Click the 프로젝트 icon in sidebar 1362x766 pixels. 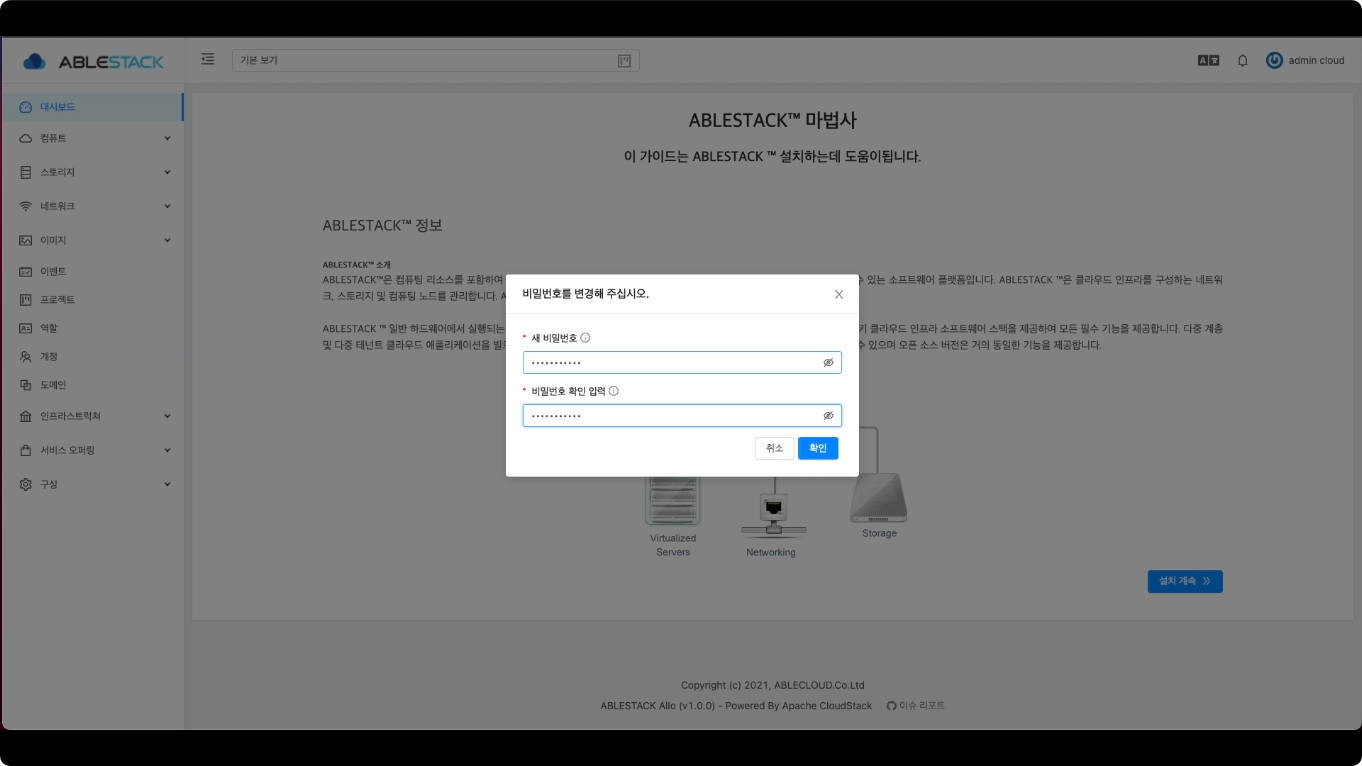(26, 300)
